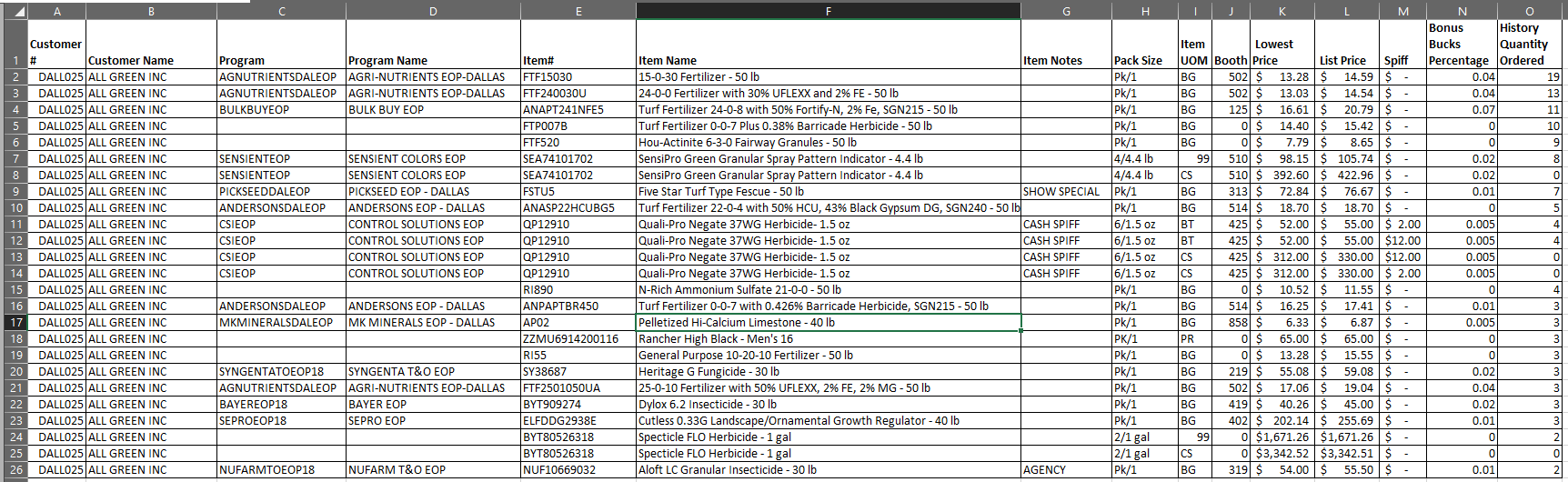
Task: Click the Item Name header cell
Action: point(828,60)
